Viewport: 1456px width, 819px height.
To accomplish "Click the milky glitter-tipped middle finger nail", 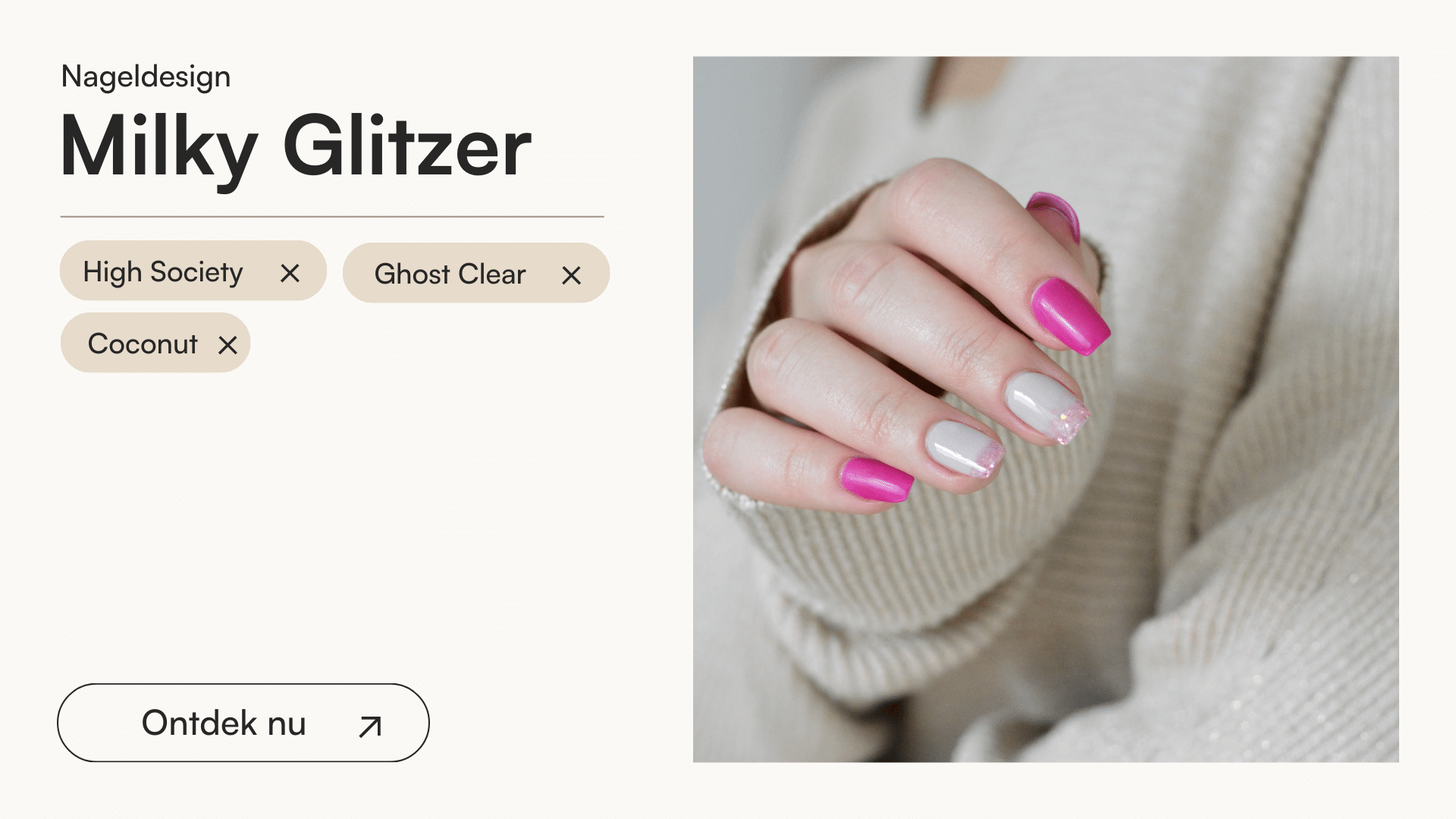I will 1046,408.
